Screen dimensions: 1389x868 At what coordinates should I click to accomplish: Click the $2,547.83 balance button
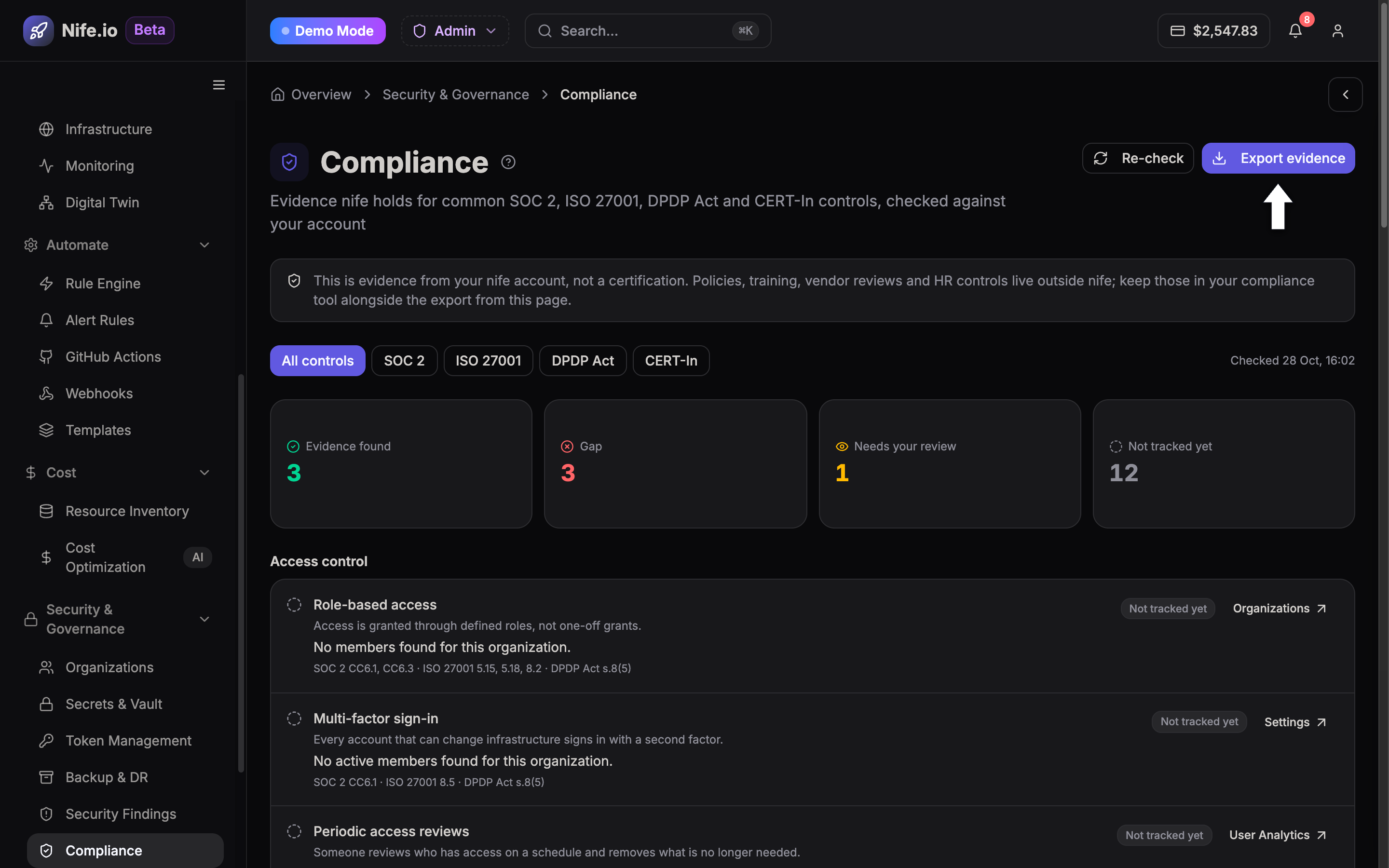tap(1213, 31)
